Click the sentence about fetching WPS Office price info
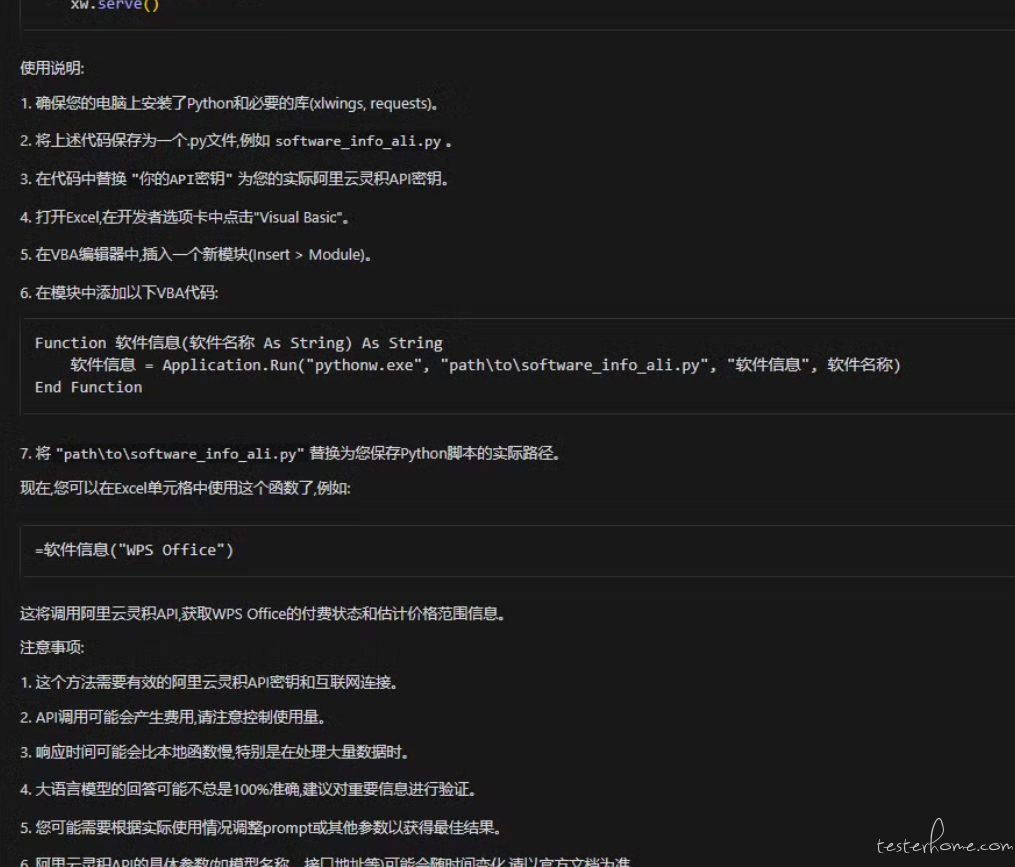The height and width of the screenshot is (867, 1015). [x=262, y=614]
